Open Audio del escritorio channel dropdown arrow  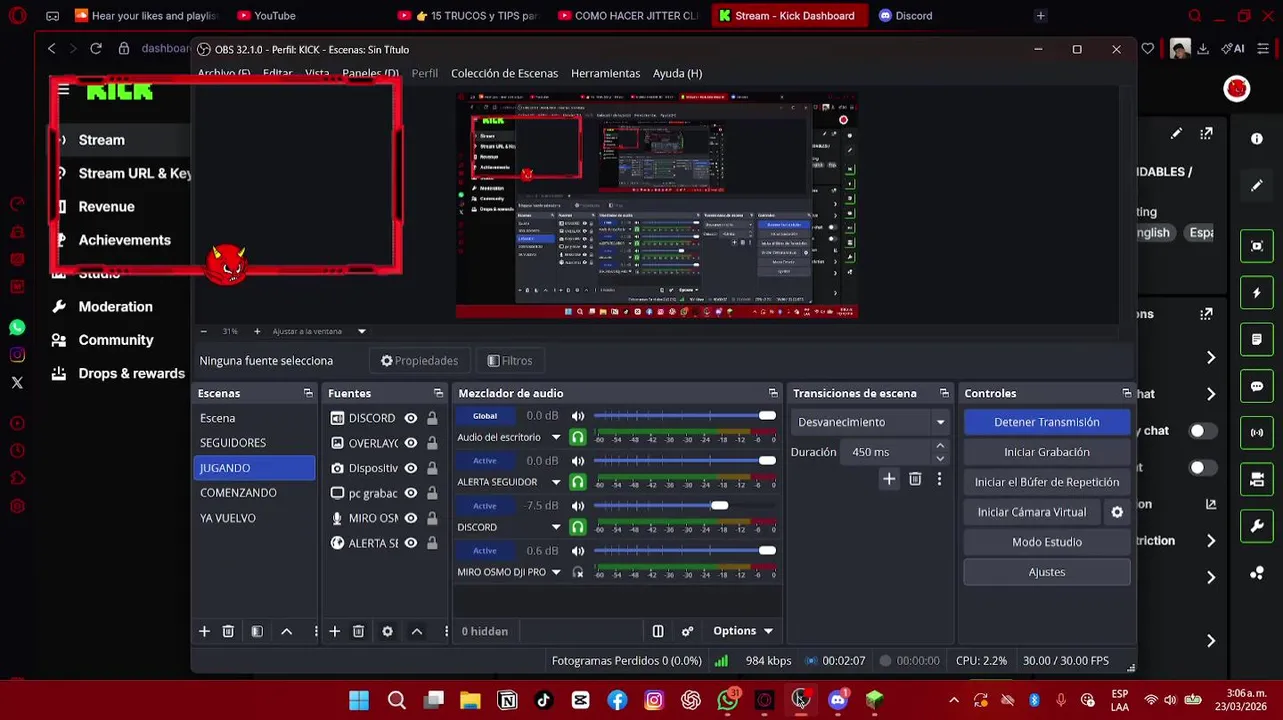556,437
